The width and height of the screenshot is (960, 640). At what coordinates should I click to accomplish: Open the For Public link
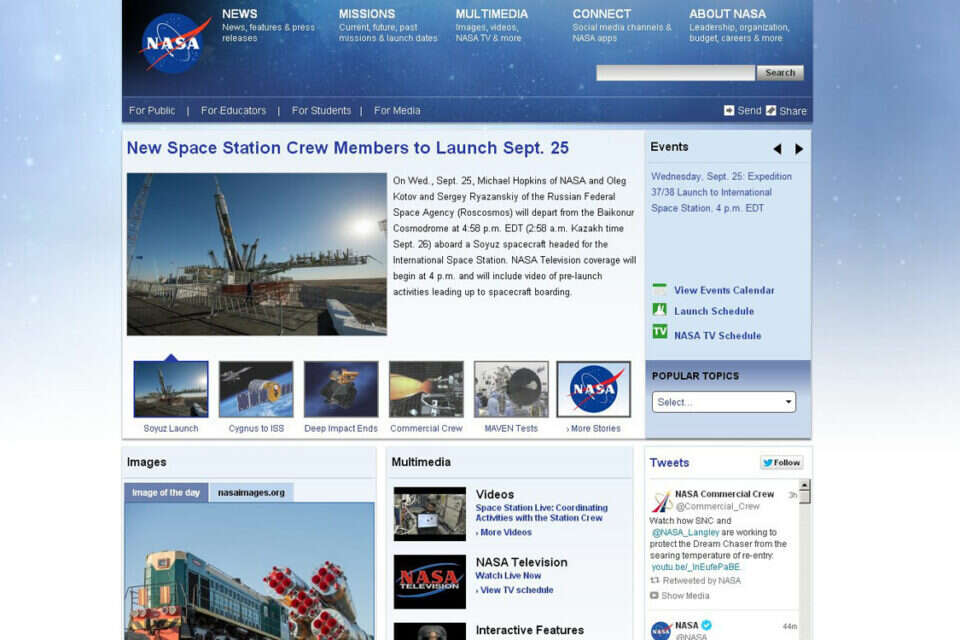[x=152, y=110]
